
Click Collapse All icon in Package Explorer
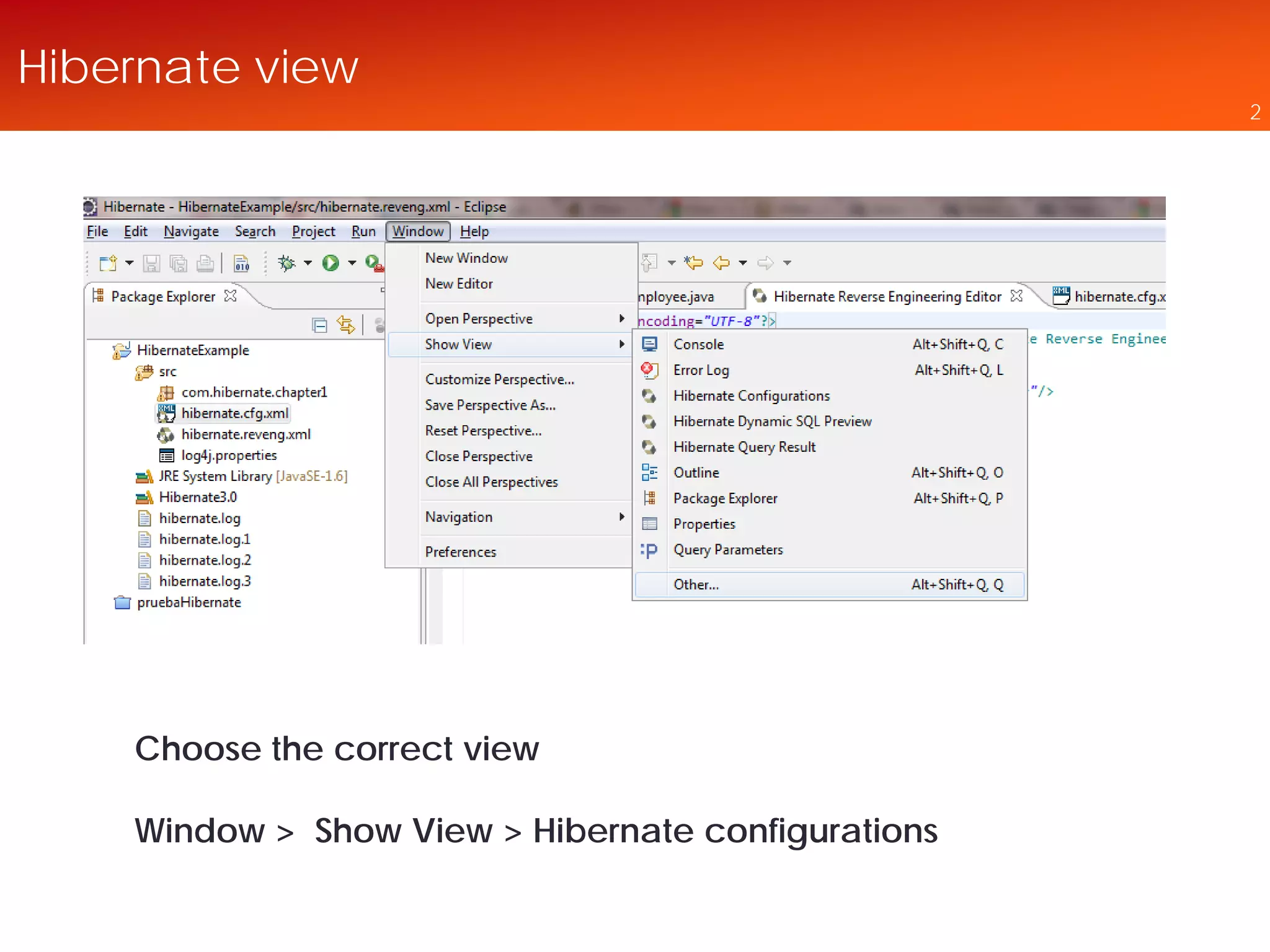click(x=319, y=325)
